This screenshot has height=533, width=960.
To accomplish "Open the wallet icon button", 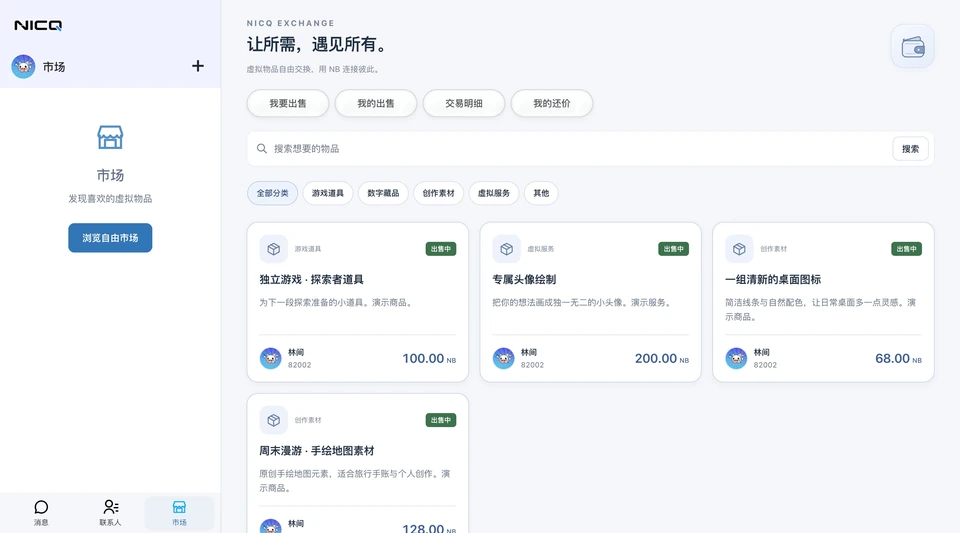I will coord(912,47).
